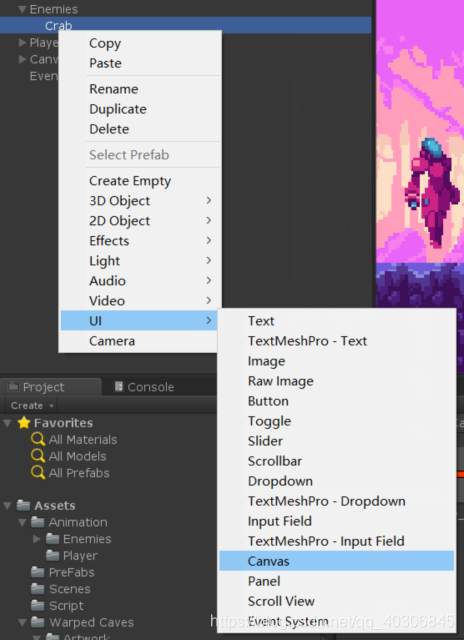Open the Light submenu

tap(140, 261)
